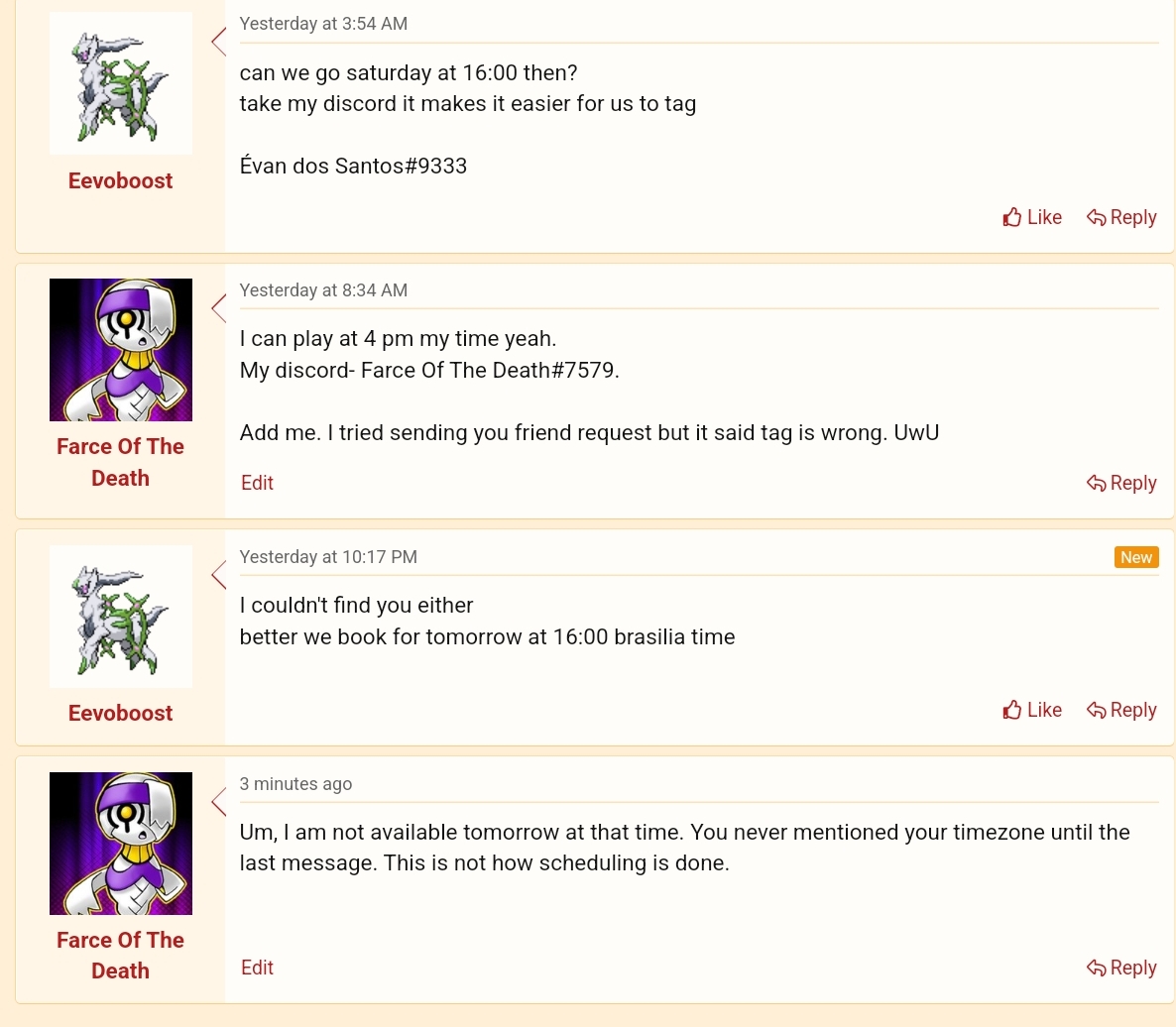
Task: Open Farce Of The Death username in last post
Action: [x=120, y=955]
